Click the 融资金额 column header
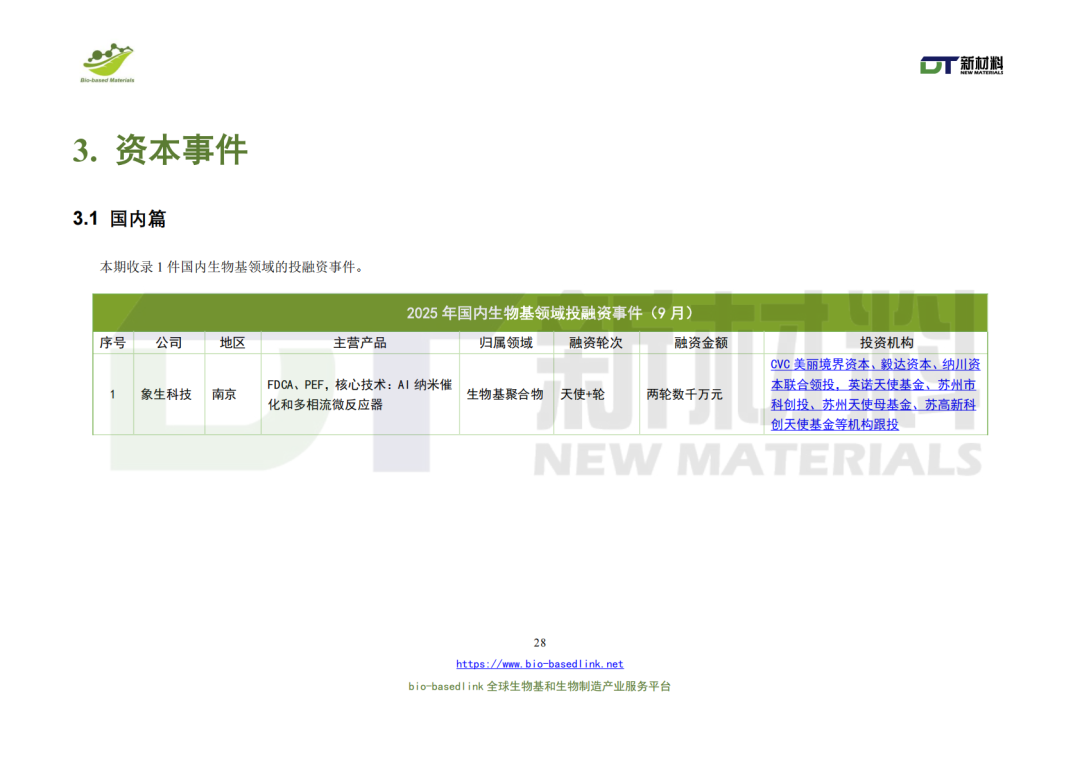This screenshot has height=764, width=1080. (700, 342)
